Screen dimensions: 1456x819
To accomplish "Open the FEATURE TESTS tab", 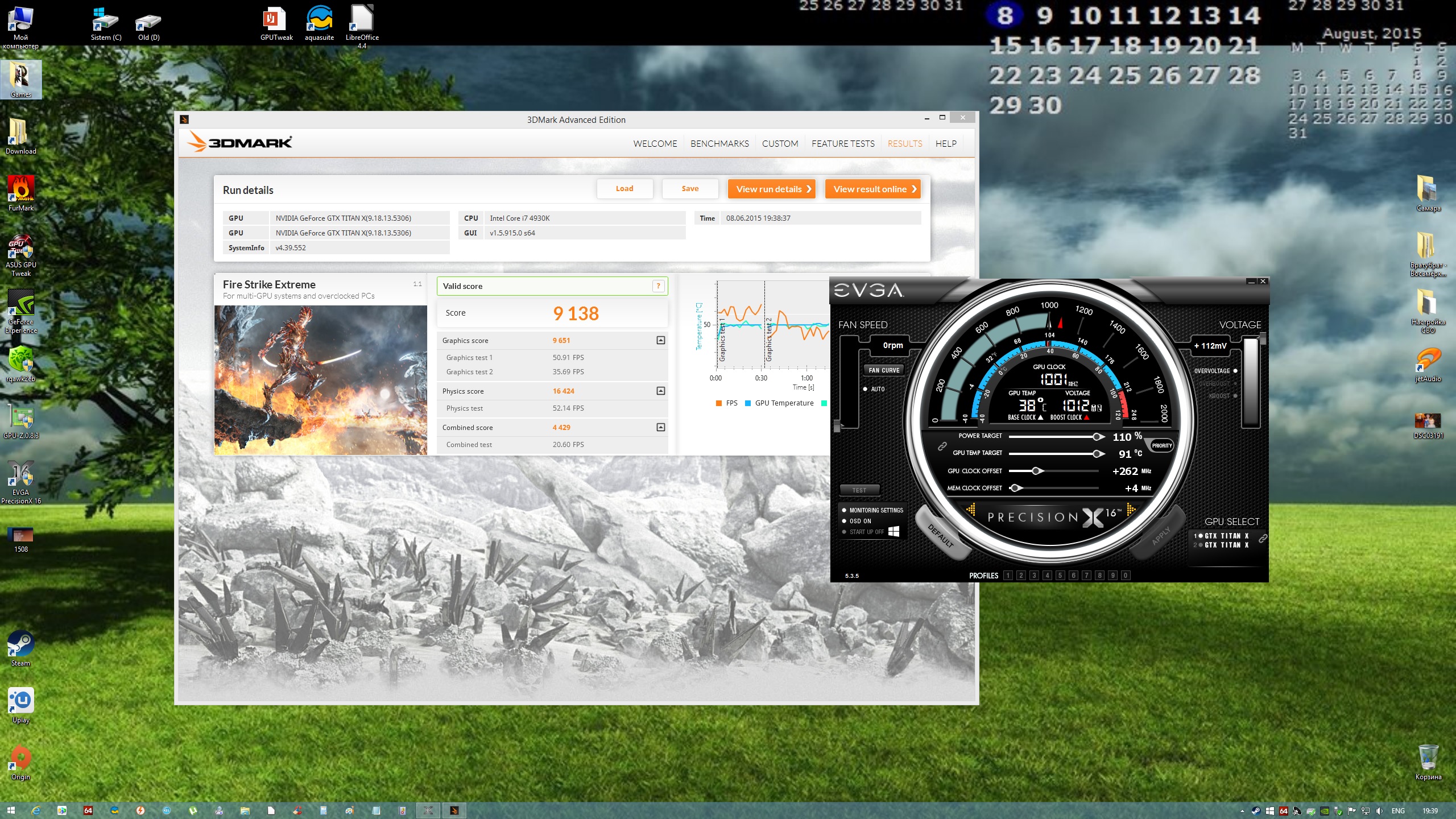I will coord(843,143).
